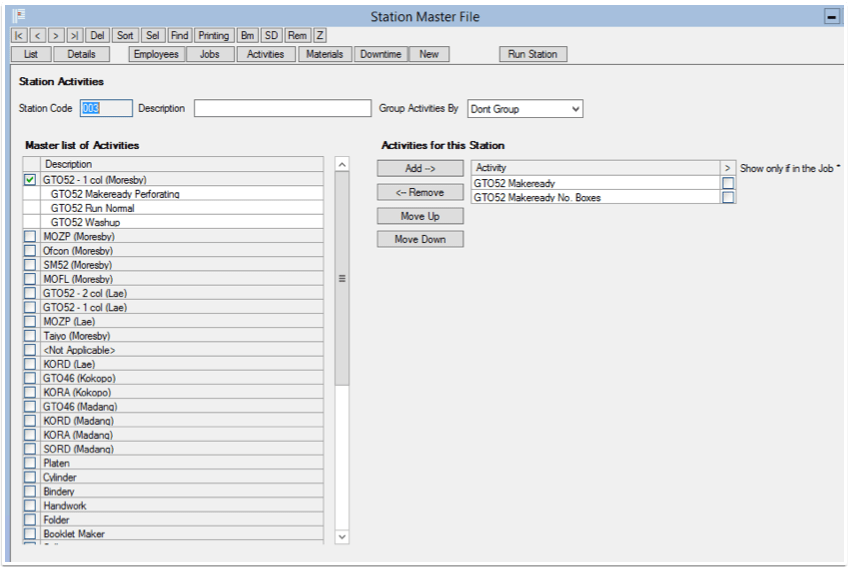
Task: Click the master list scroll down arrow
Action: coord(342,537)
